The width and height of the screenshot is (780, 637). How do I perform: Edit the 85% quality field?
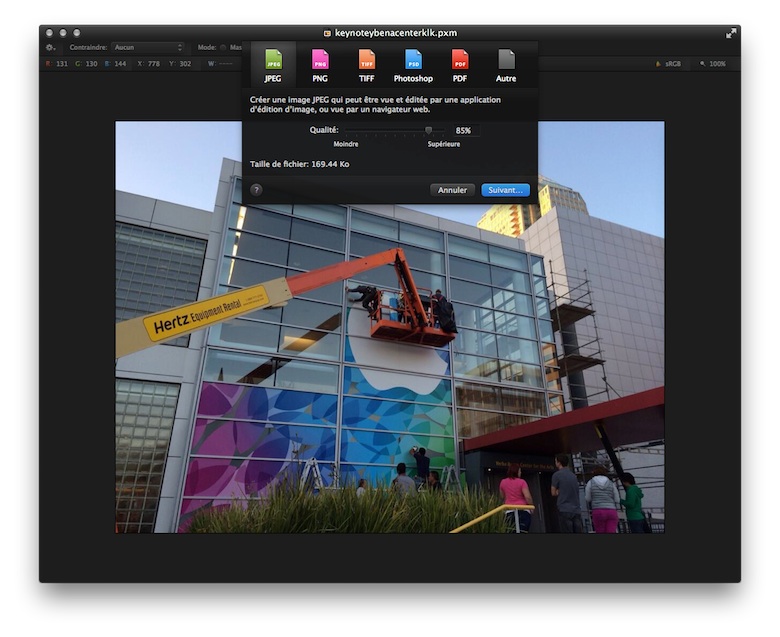pos(466,130)
